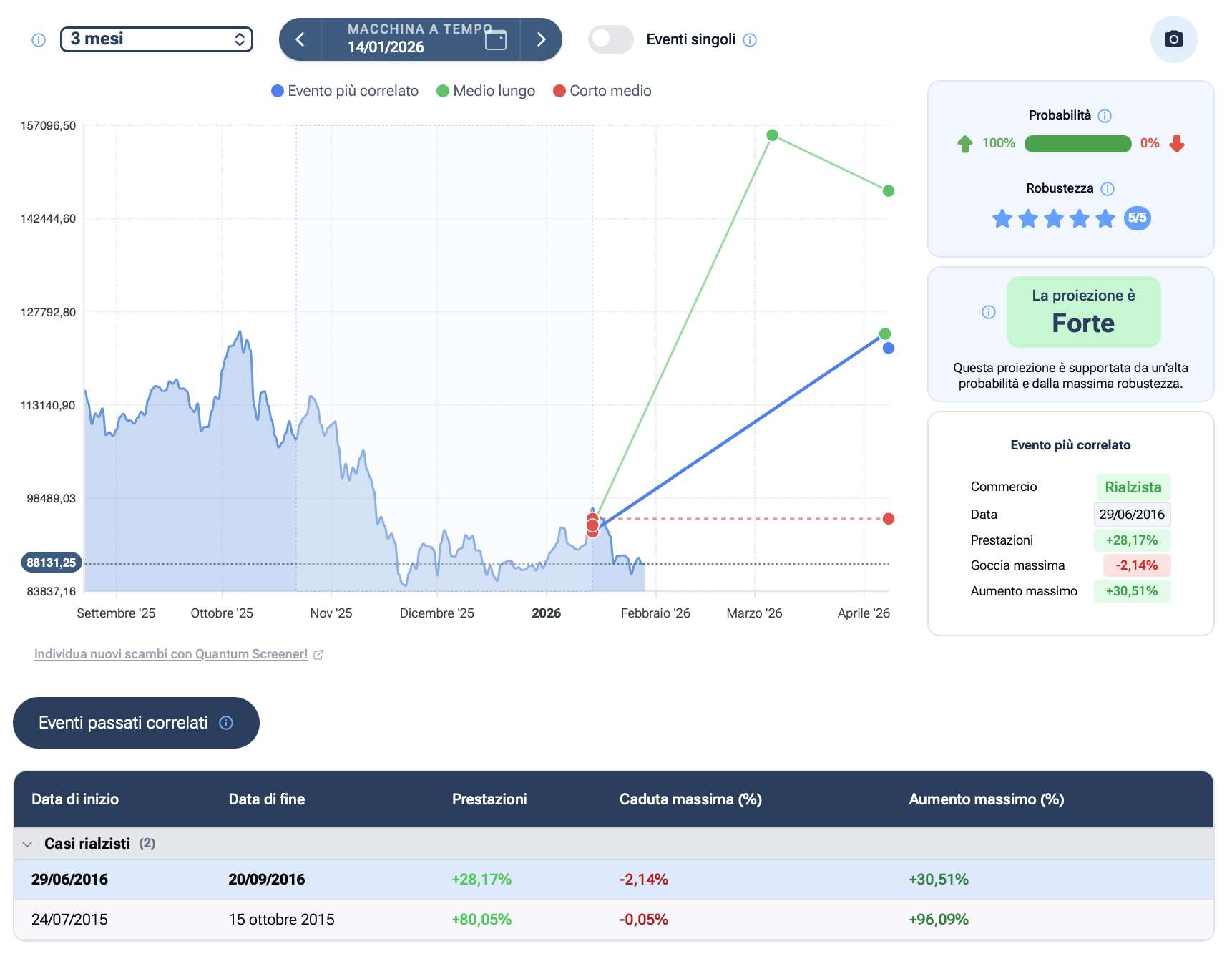The height and width of the screenshot is (959, 1232).
Task: Collapse the Casi rialzisti group
Action: [27, 844]
